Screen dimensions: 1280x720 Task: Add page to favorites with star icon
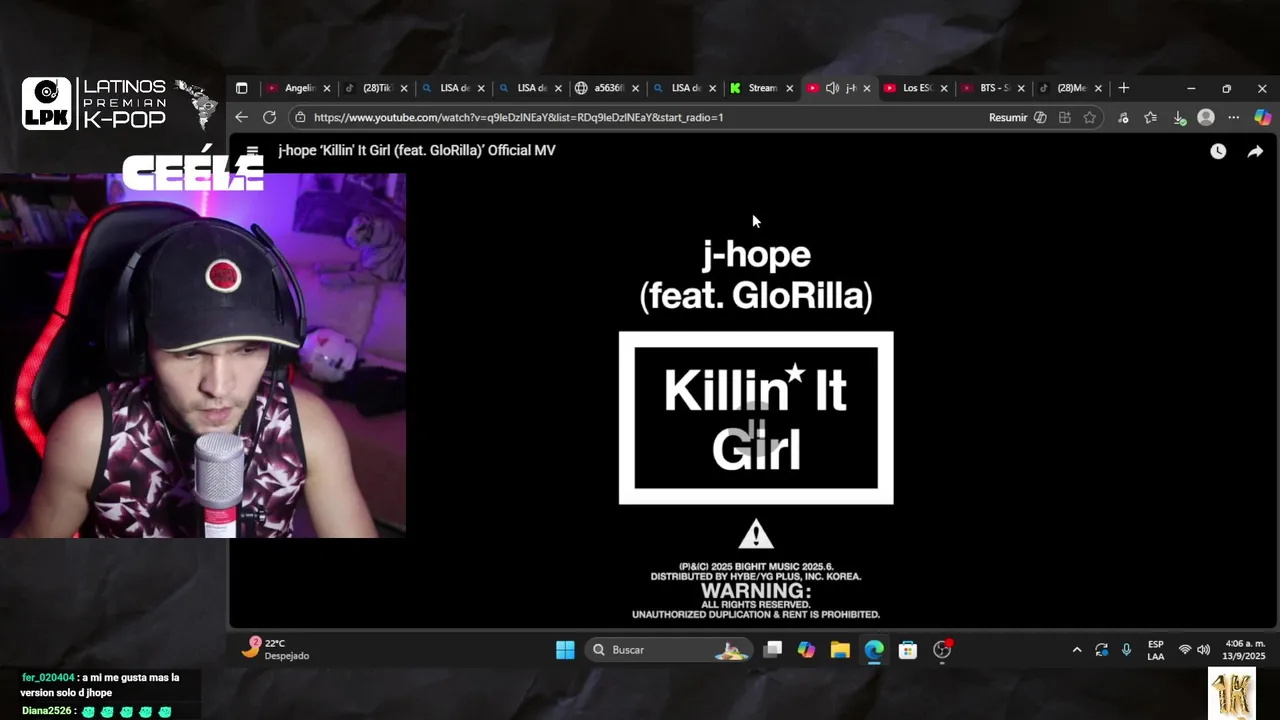[x=1089, y=117]
